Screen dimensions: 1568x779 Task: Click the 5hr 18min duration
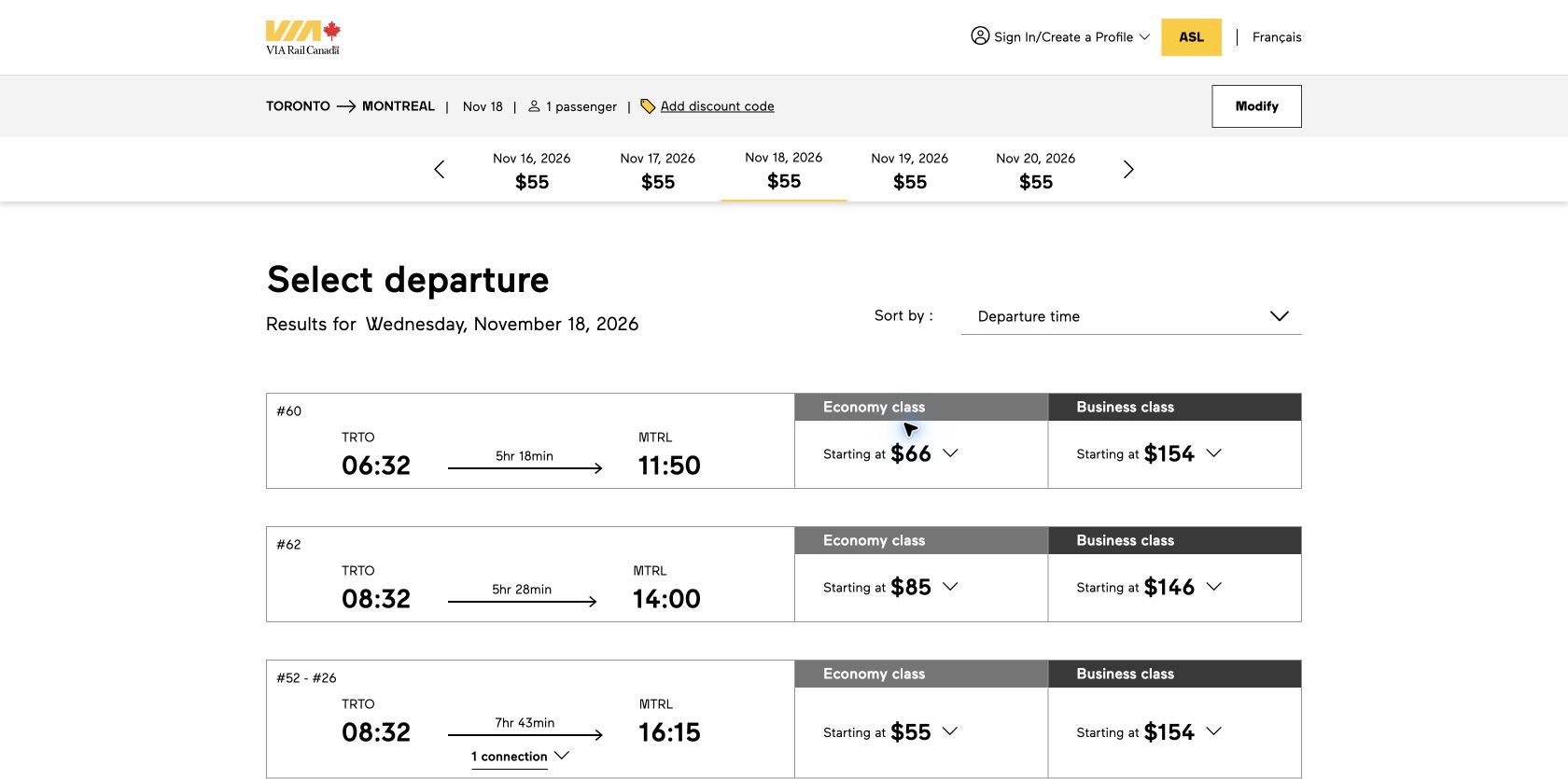[525, 456]
